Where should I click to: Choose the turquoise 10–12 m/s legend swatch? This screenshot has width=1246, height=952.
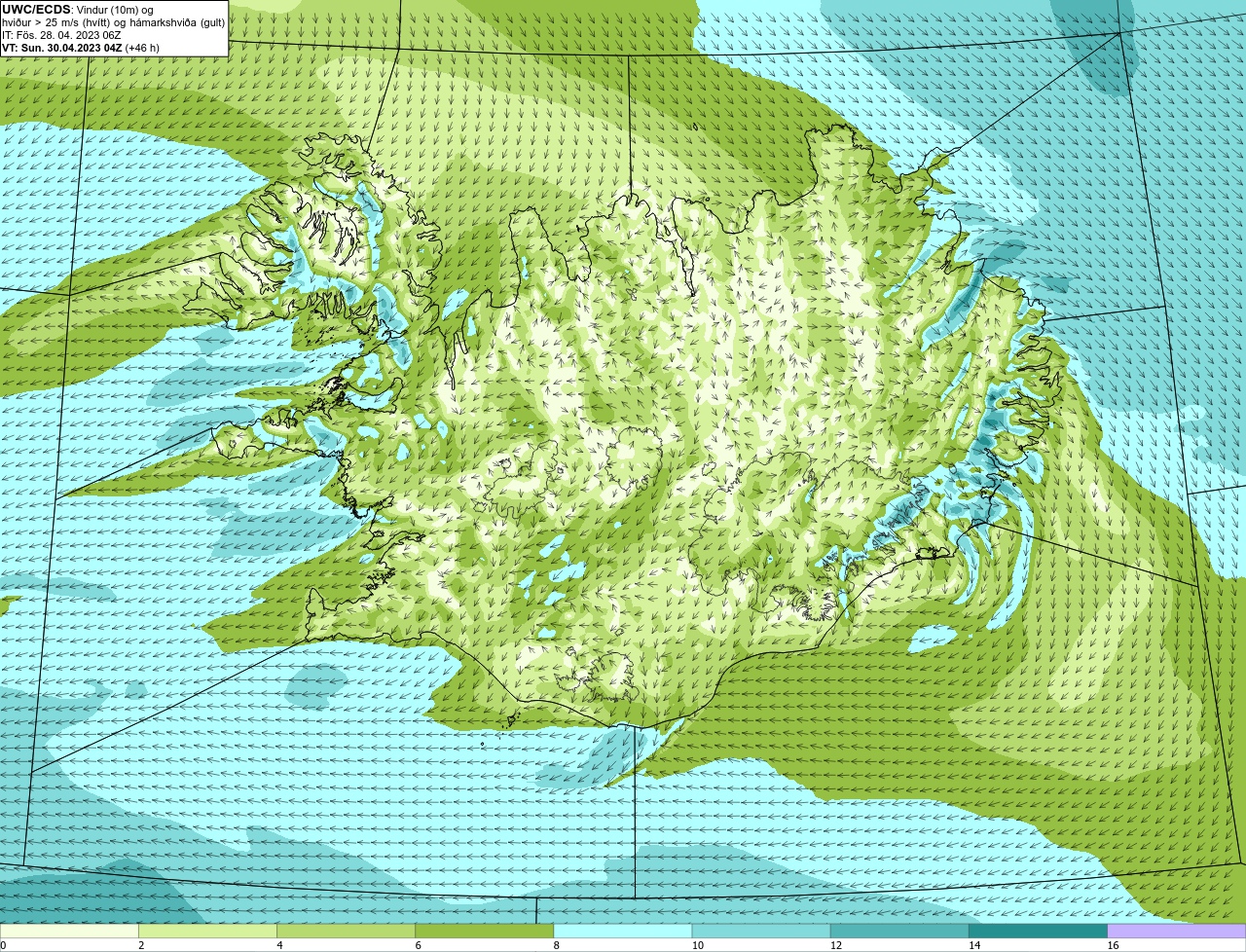(761, 931)
